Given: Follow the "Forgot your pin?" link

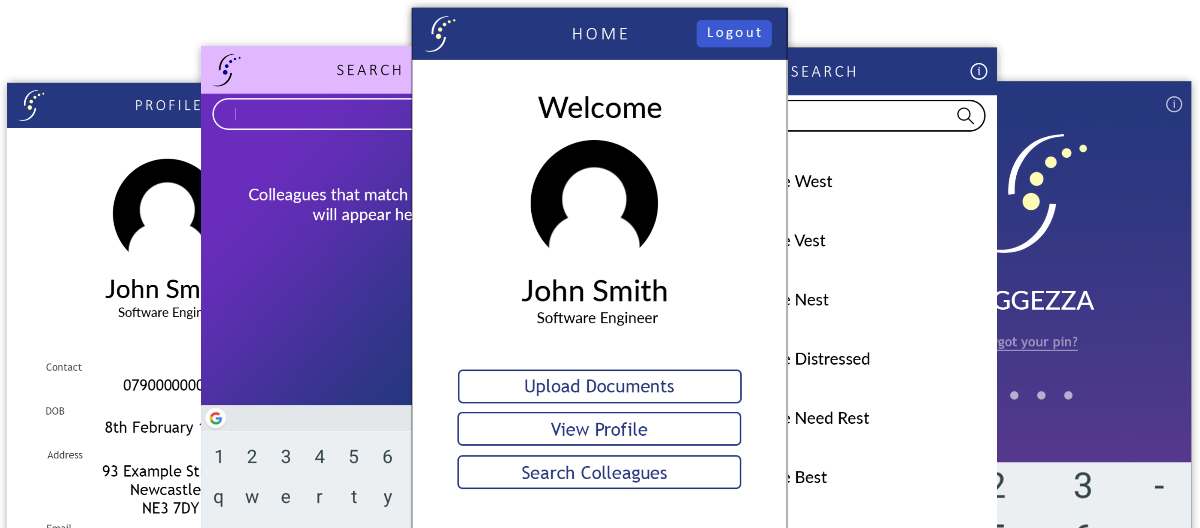Looking at the screenshot, I should pyautogui.click(x=1036, y=342).
